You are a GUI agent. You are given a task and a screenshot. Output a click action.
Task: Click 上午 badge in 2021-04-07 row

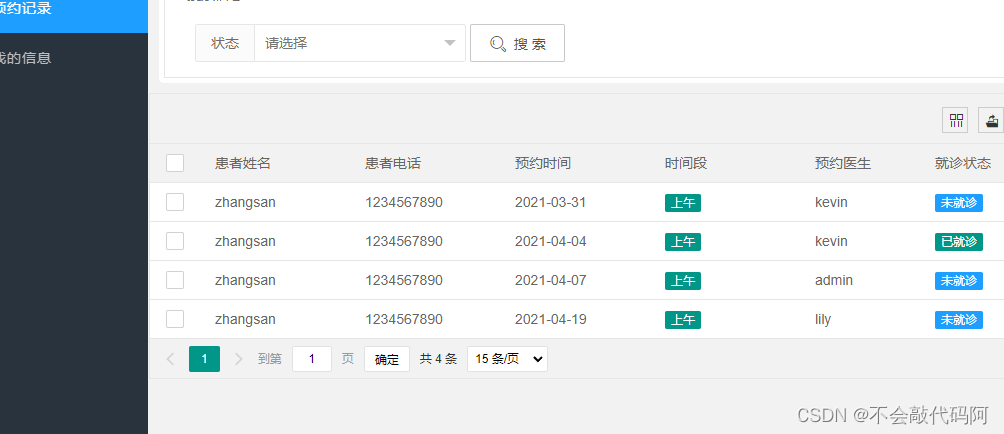coord(683,281)
